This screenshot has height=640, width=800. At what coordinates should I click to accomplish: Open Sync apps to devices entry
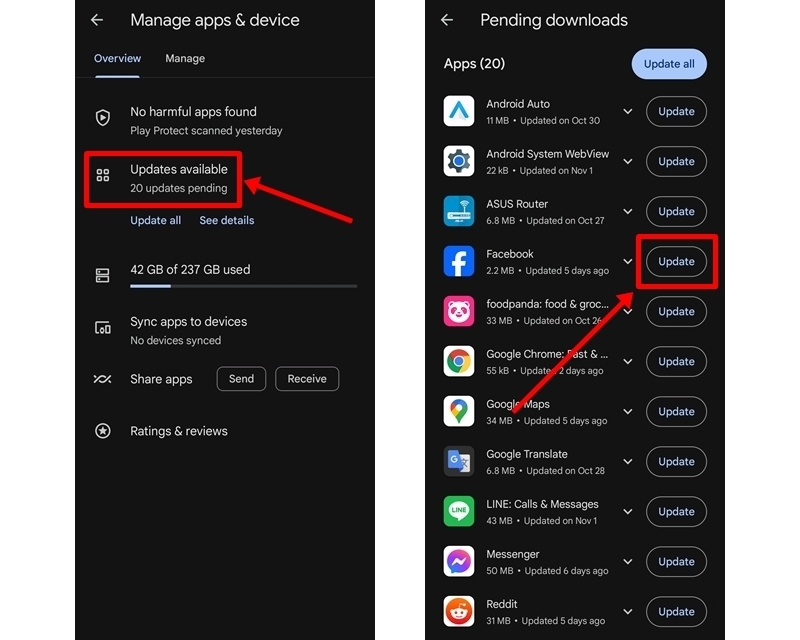[225, 330]
